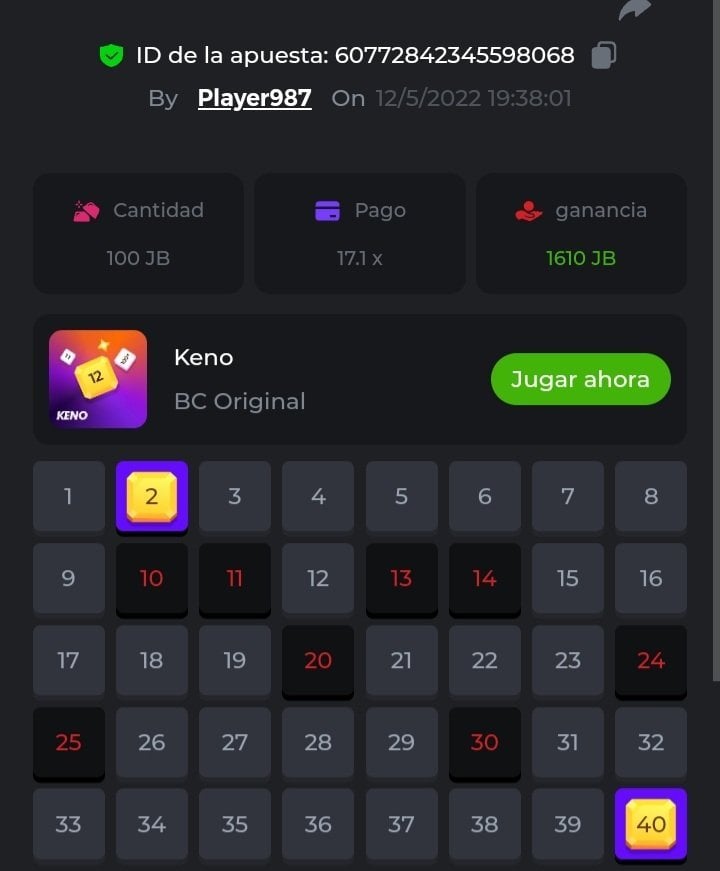Pick the number 13 tile

(401, 579)
